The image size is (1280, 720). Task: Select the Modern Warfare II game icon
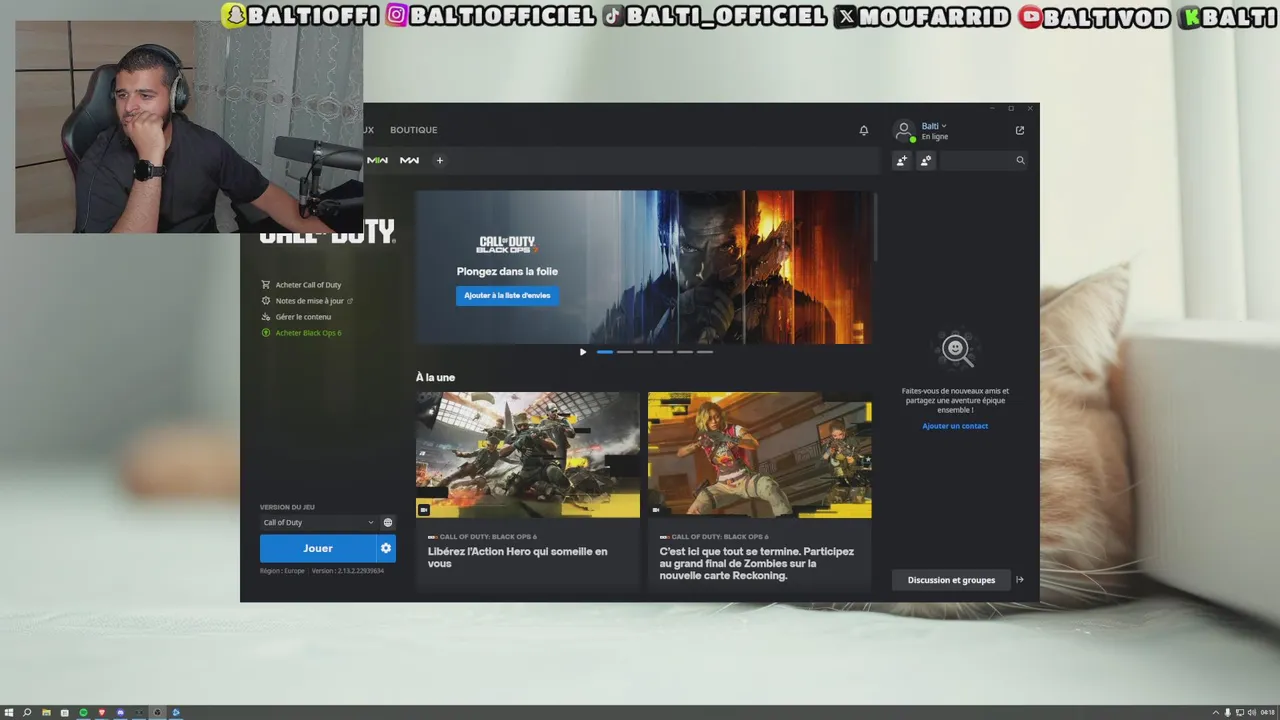(377, 160)
